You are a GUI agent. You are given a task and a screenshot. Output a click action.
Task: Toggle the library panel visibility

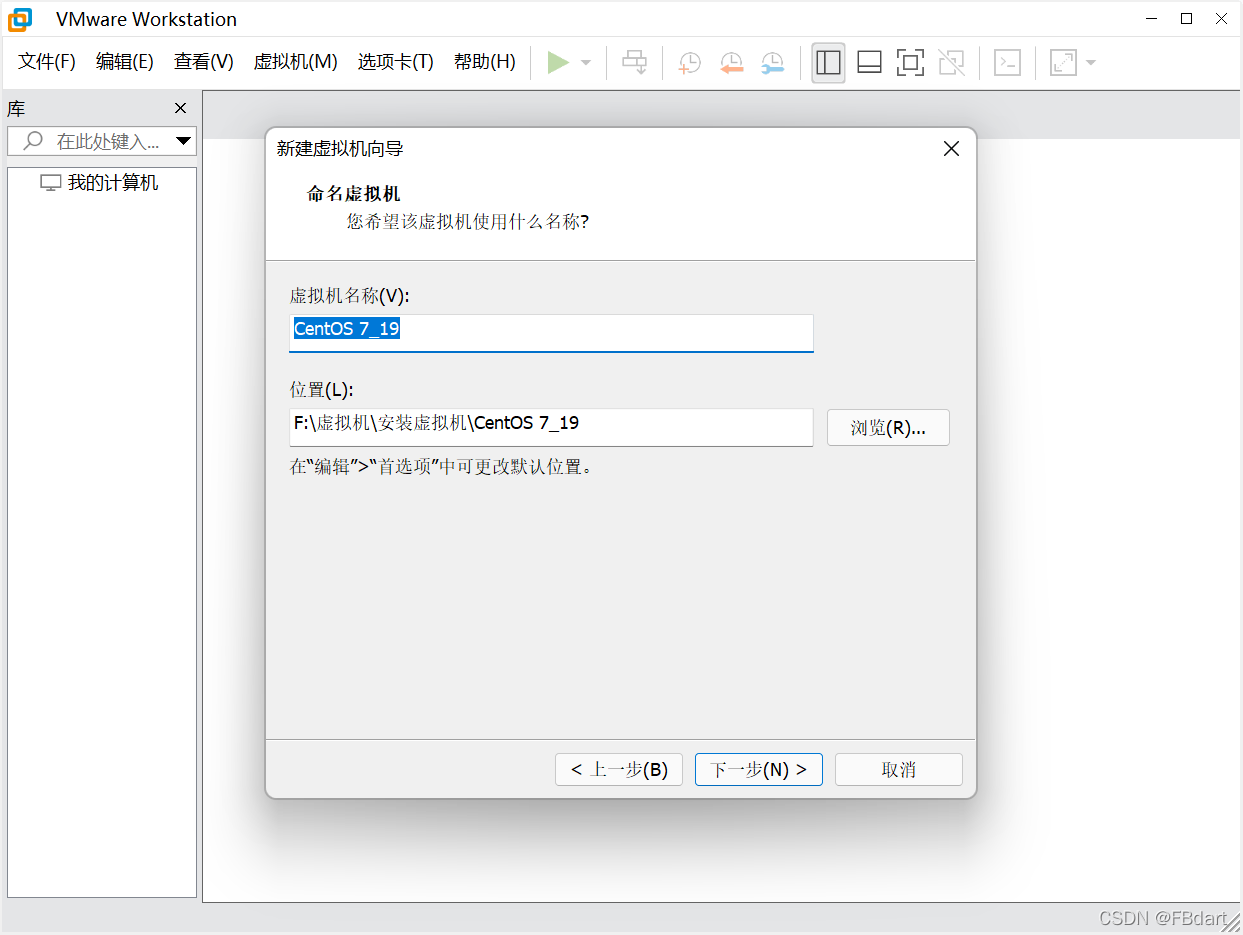[x=828, y=62]
